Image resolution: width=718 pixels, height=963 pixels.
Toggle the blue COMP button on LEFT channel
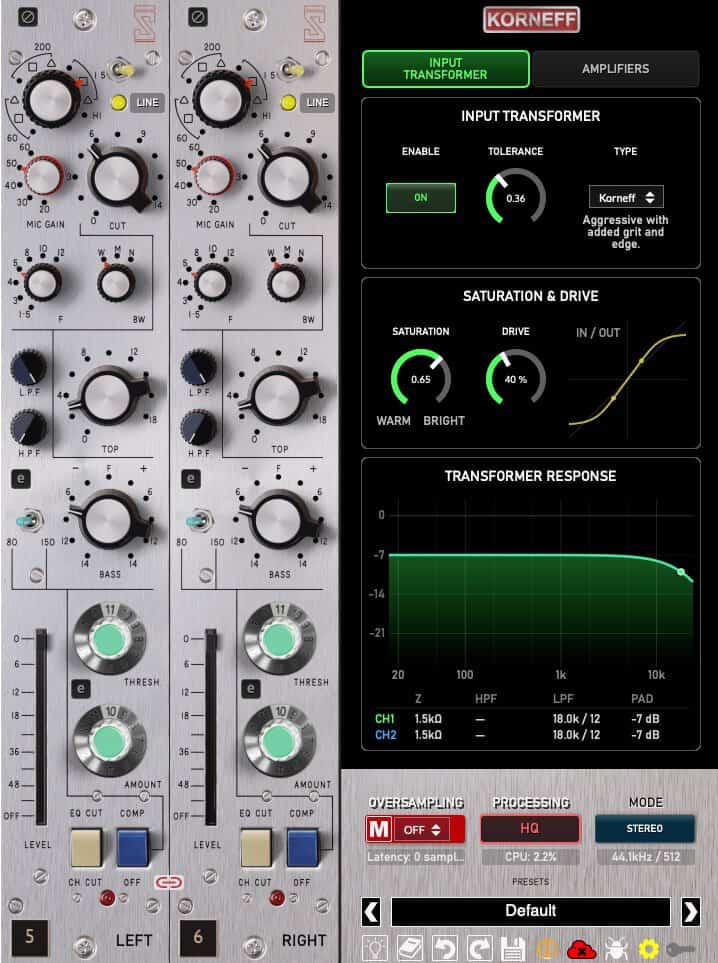click(x=133, y=848)
